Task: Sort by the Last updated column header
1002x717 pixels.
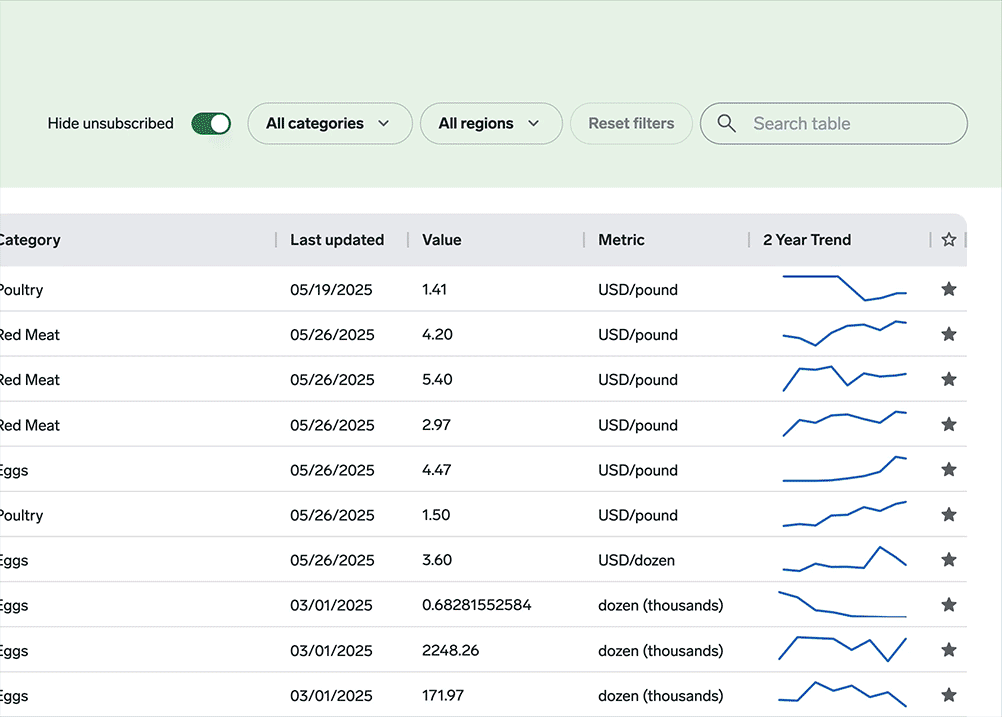Action: (337, 240)
